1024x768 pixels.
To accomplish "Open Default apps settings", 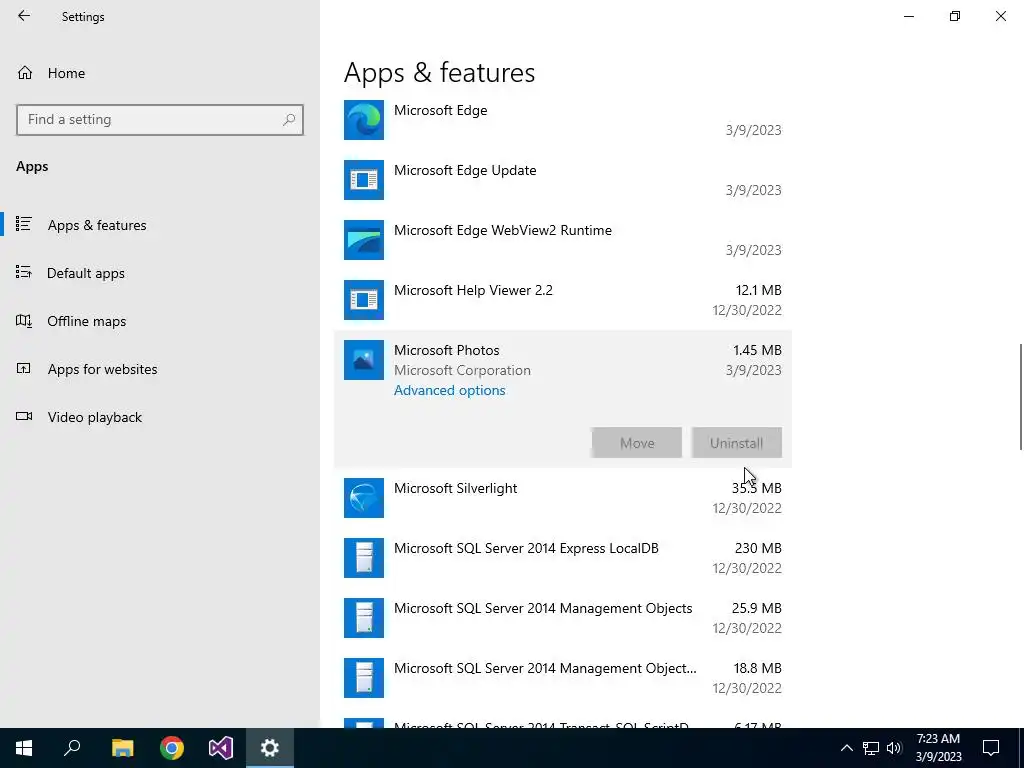I will pyautogui.click(x=86, y=273).
